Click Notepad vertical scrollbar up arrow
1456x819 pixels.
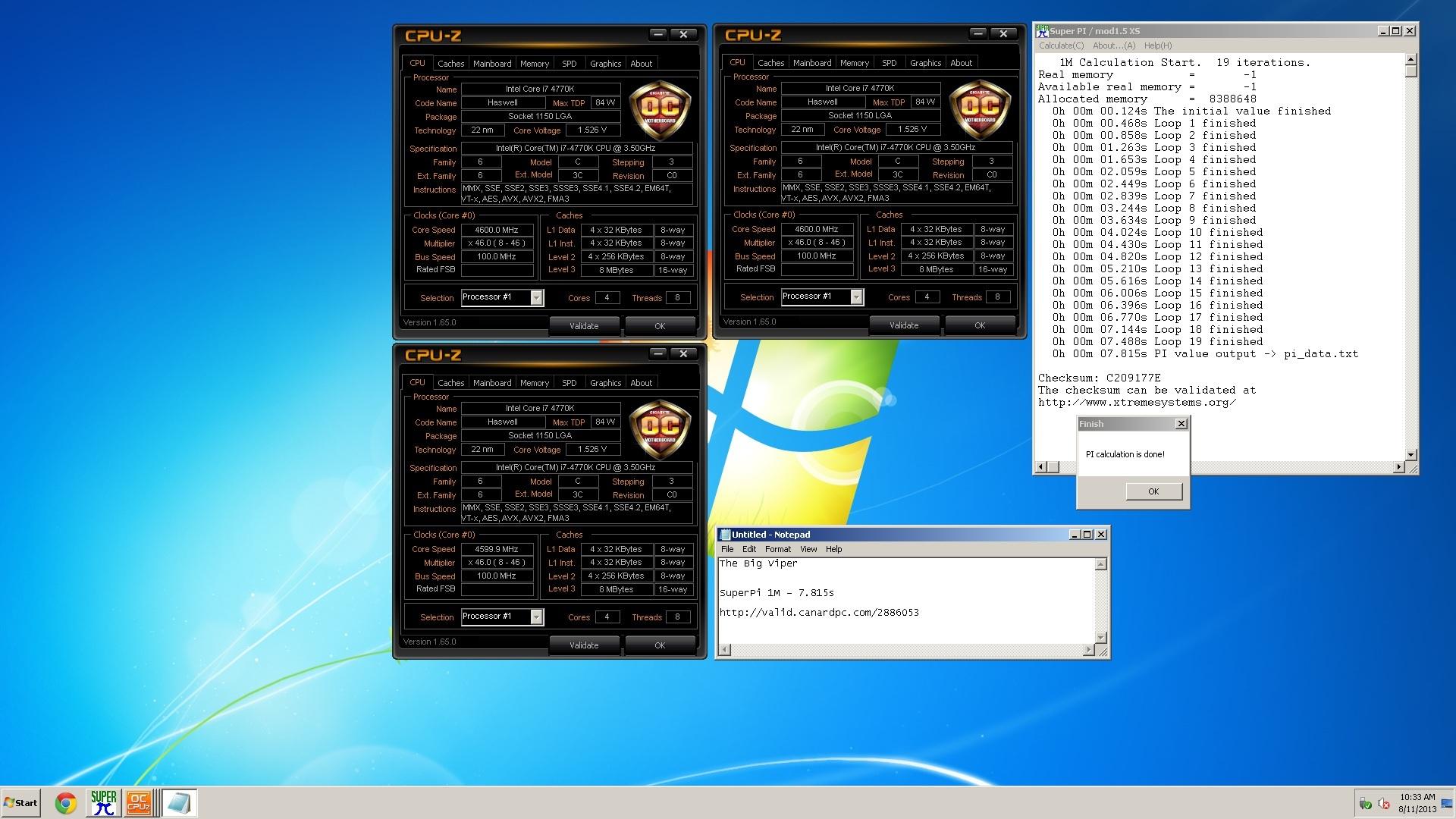pos(1101,564)
